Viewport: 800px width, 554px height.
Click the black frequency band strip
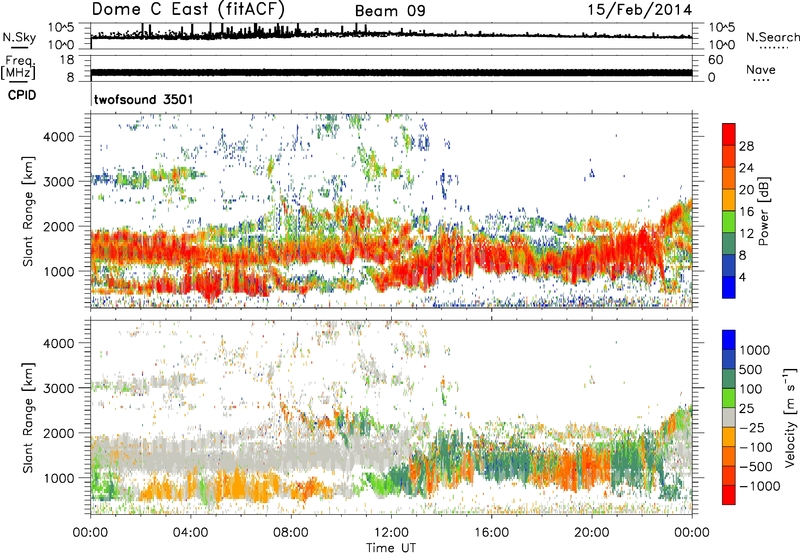click(x=391, y=72)
